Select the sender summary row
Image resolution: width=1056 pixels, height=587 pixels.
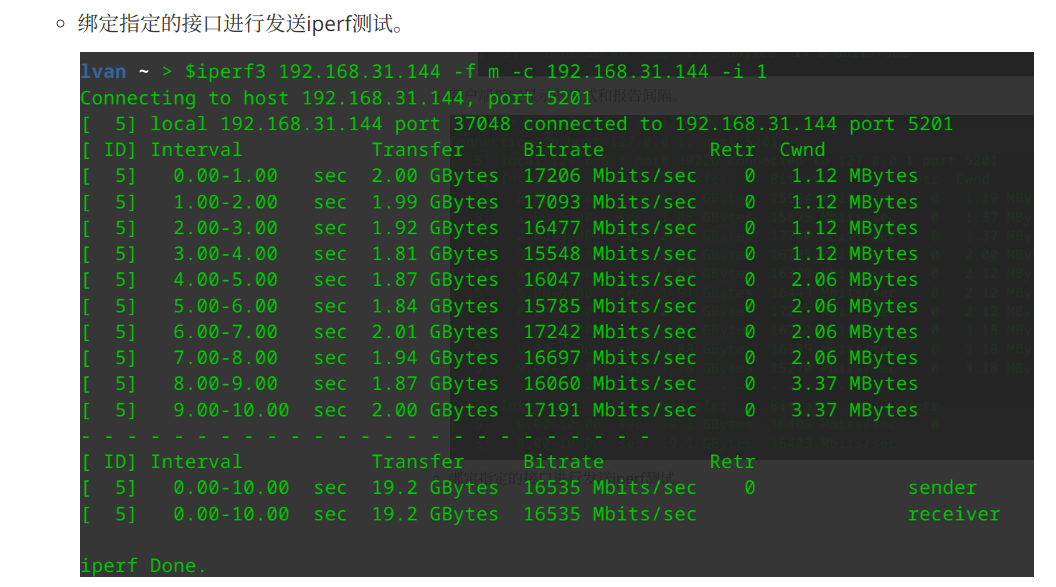(x=500, y=487)
